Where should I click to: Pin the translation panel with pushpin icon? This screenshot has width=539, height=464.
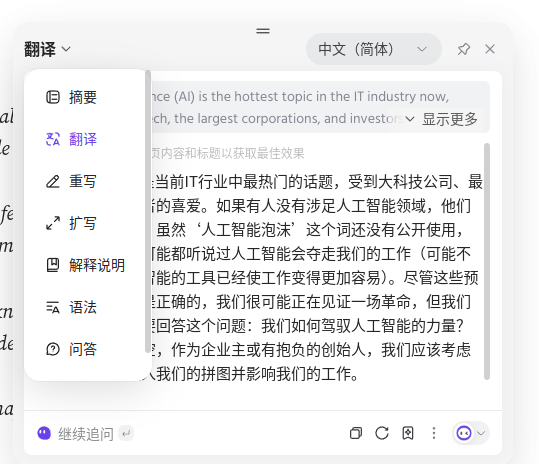463,49
